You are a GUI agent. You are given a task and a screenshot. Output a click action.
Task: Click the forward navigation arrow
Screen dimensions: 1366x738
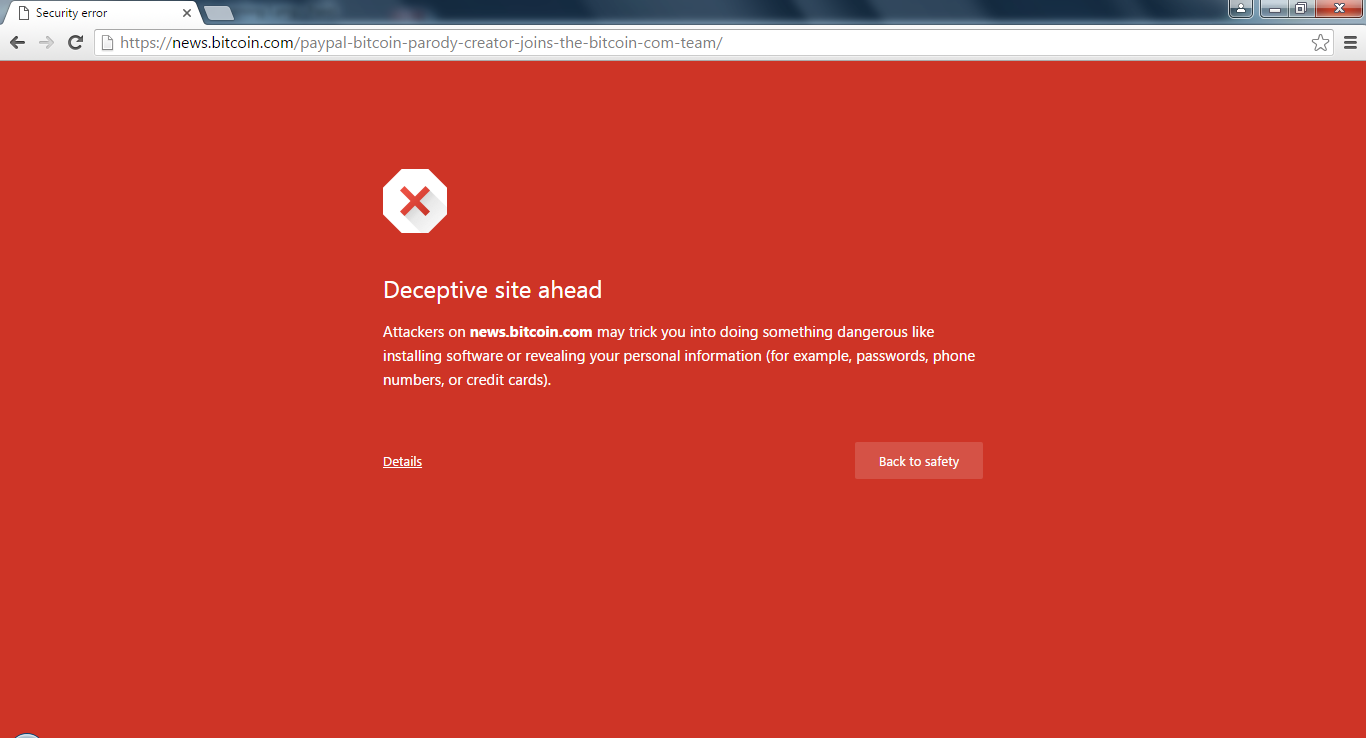46,42
